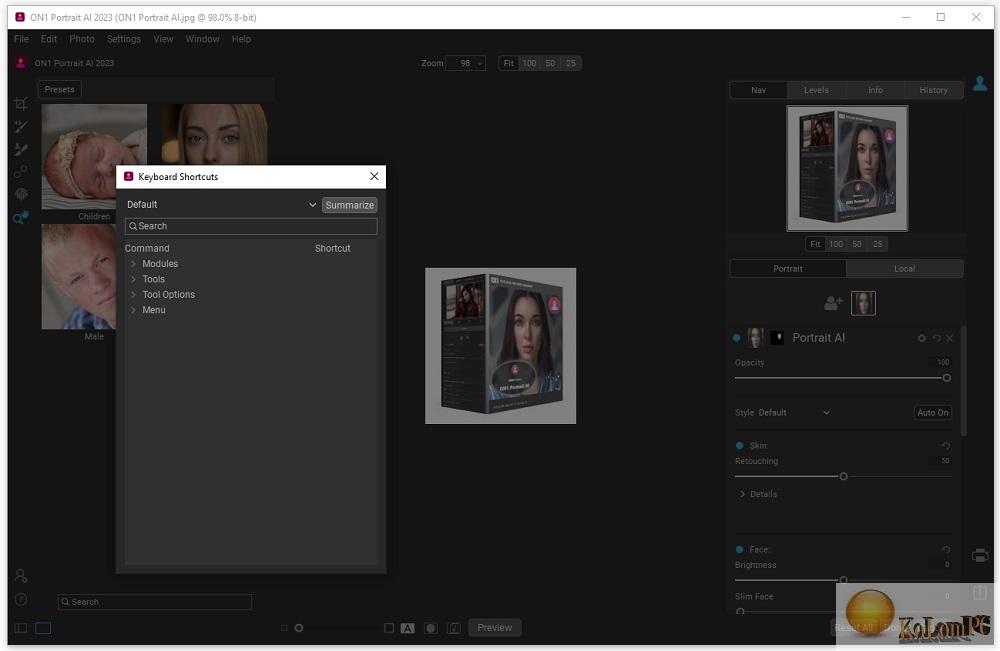The image size is (1000, 651).
Task: Open the Default shortcut set dropdown
Action: (221, 205)
